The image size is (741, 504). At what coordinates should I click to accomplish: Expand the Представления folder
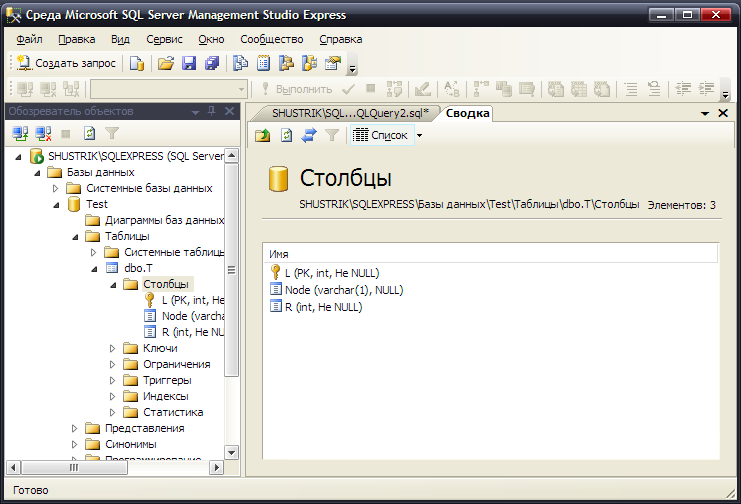point(74,428)
